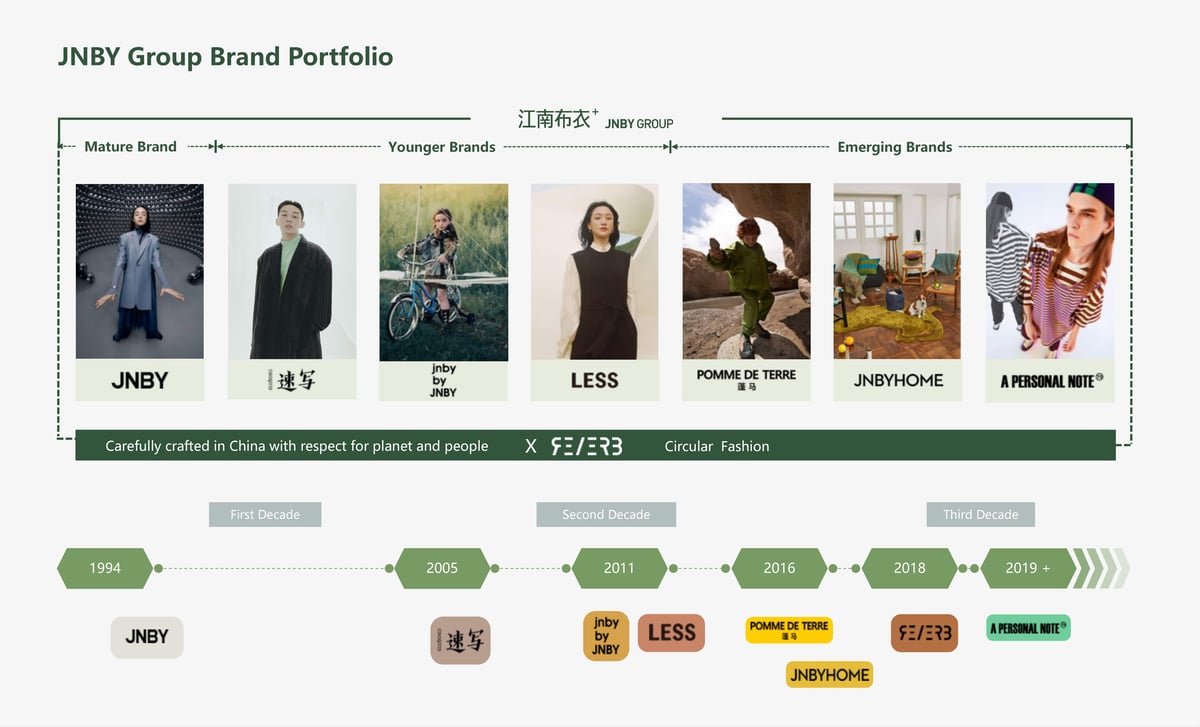This screenshot has width=1200, height=727.
Task: Click the brown REVERB badge below 2018
Action: [x=924, y=633]
